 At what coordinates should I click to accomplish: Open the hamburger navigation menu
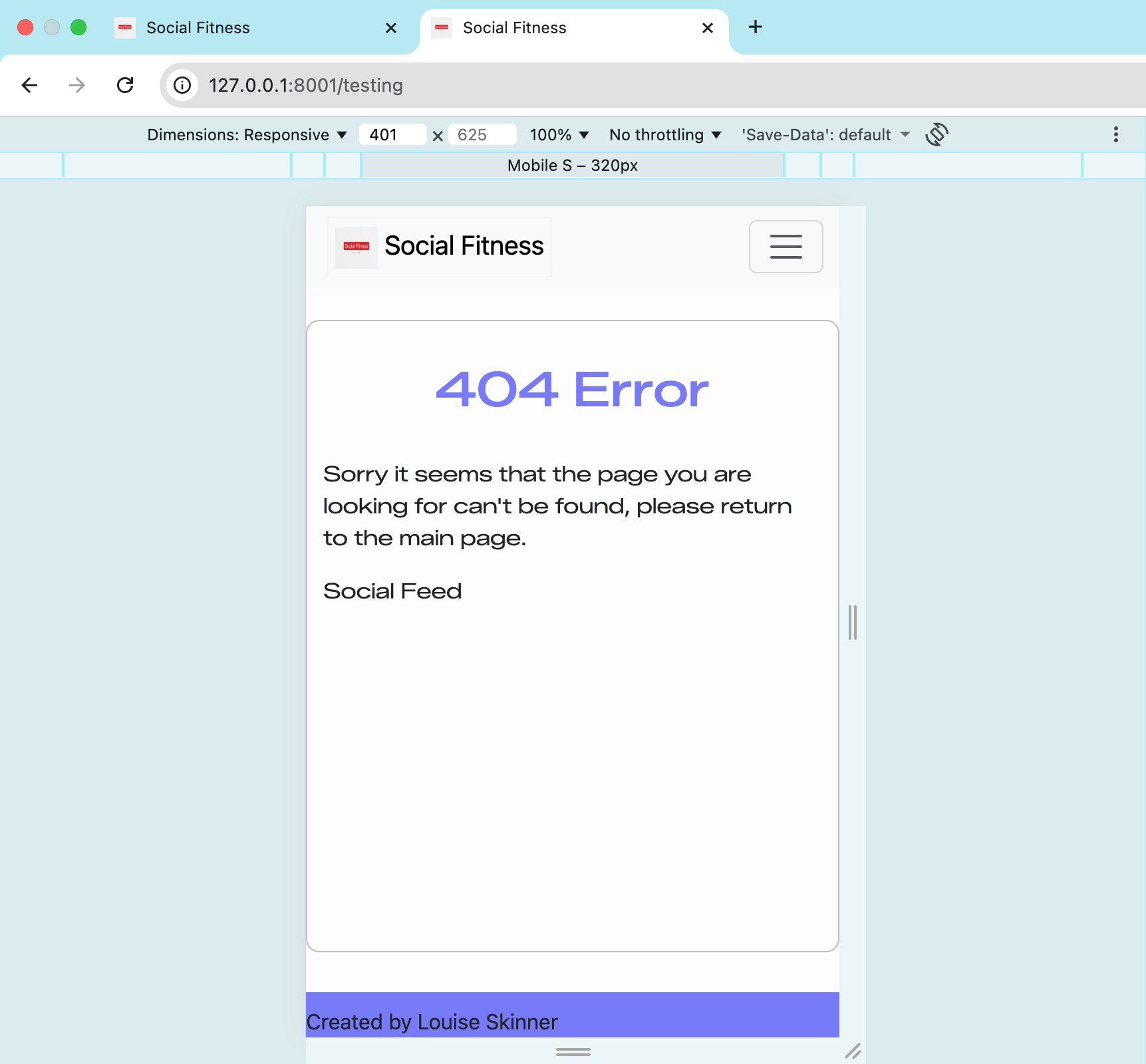pos(785,247)
